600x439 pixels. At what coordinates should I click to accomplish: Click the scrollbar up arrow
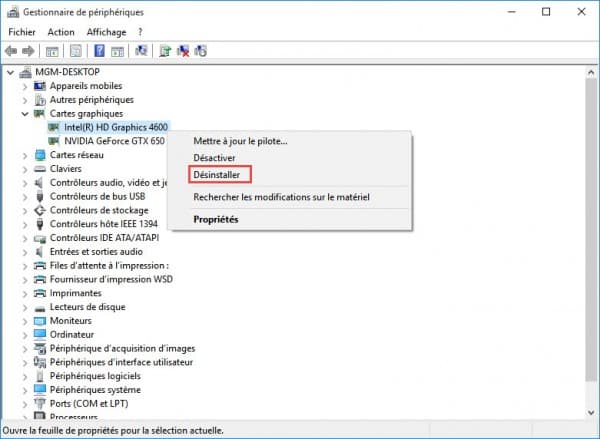[591, 72]
